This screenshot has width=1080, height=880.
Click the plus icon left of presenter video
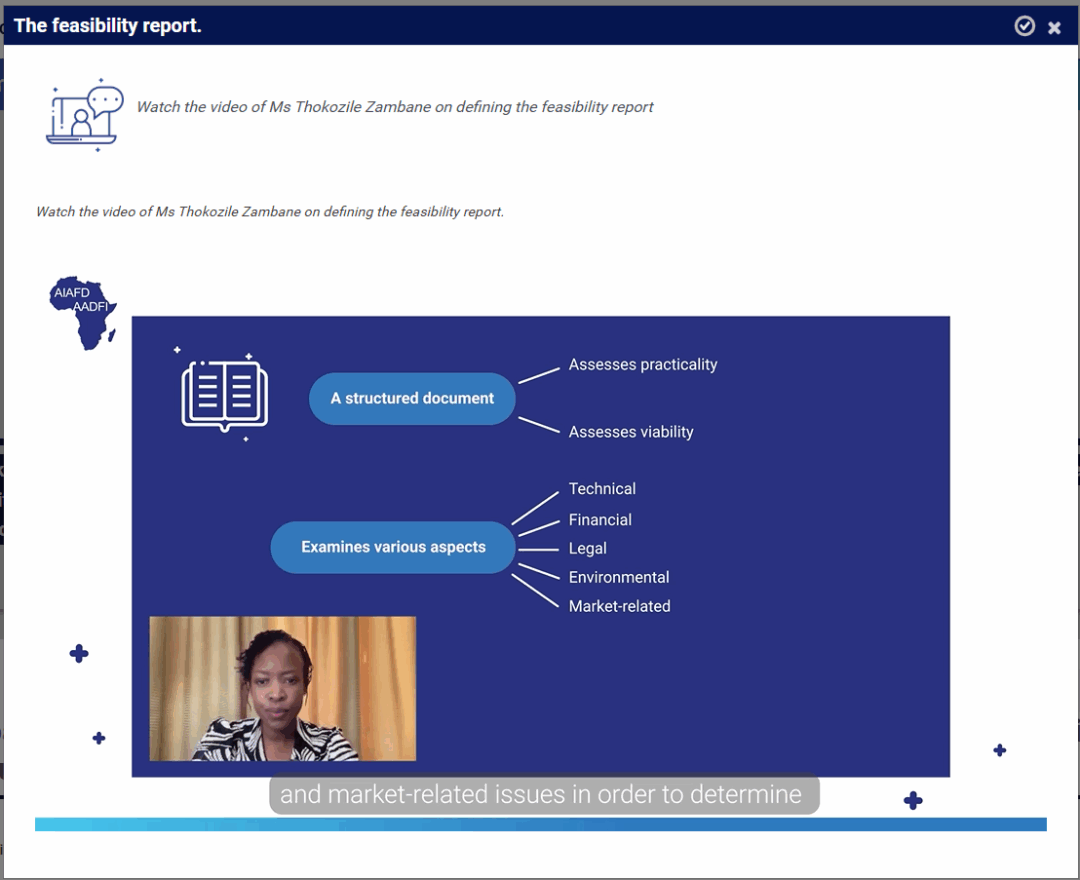coord(79,654)
